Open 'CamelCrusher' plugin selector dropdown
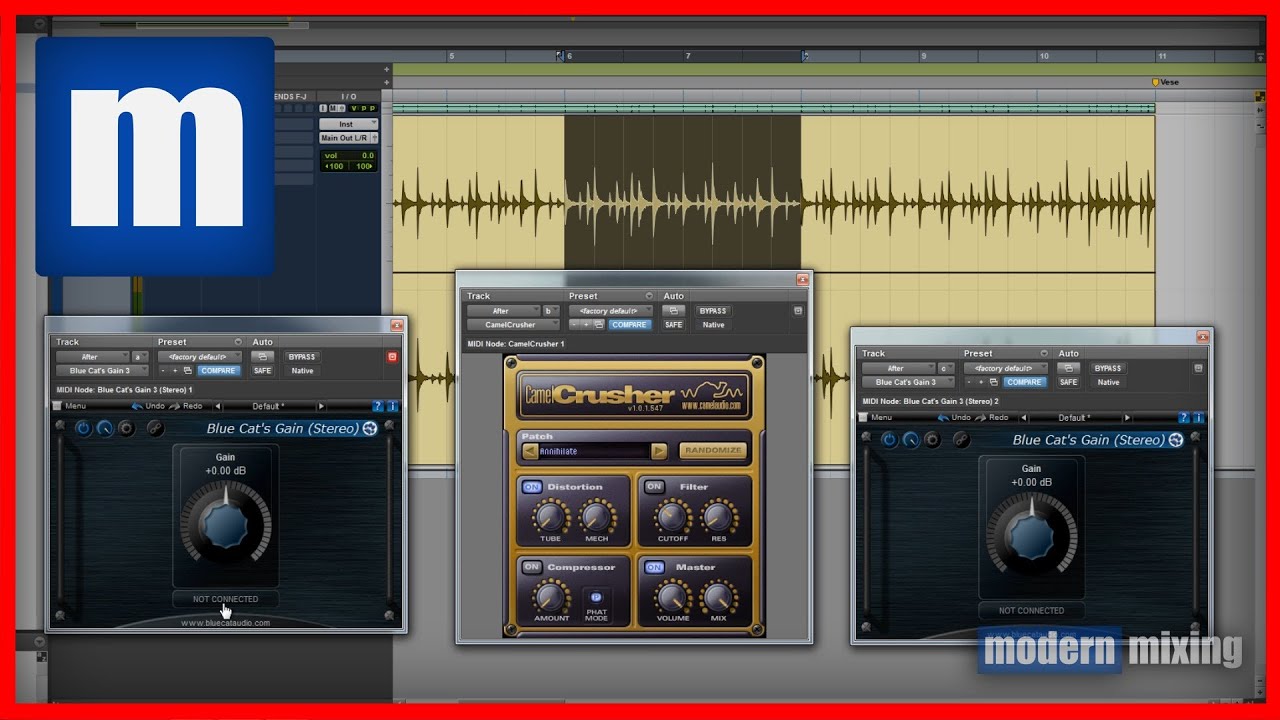 tap(513, 324)
